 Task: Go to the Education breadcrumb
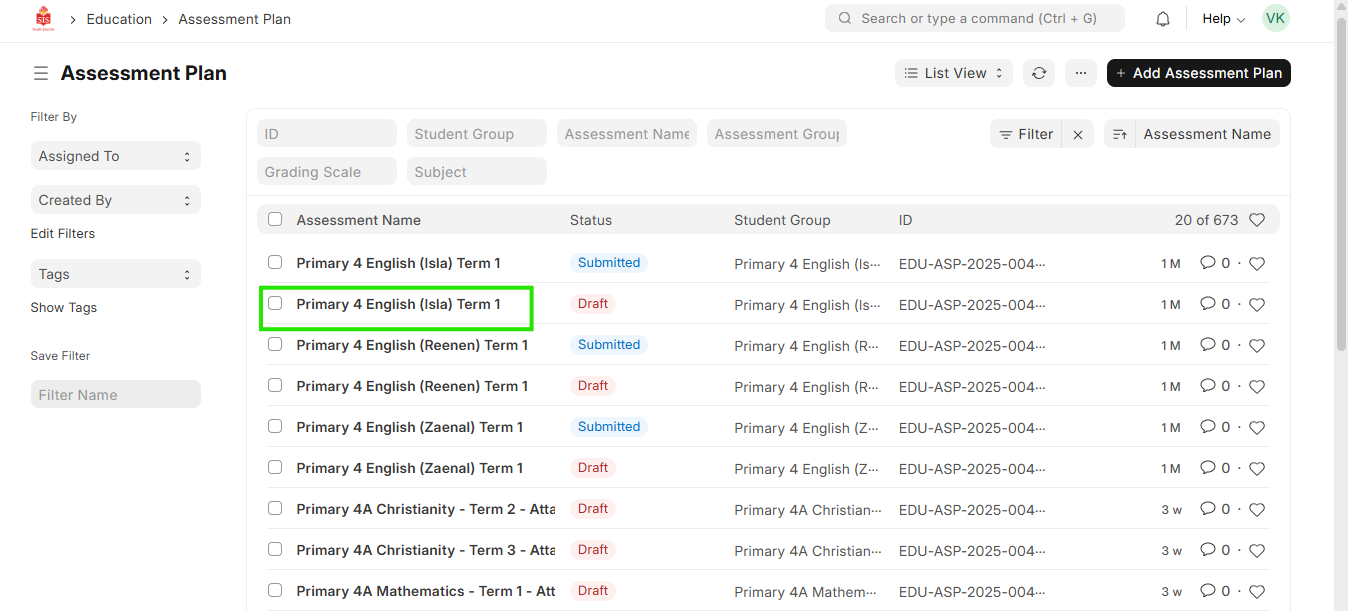pos(119,19)
